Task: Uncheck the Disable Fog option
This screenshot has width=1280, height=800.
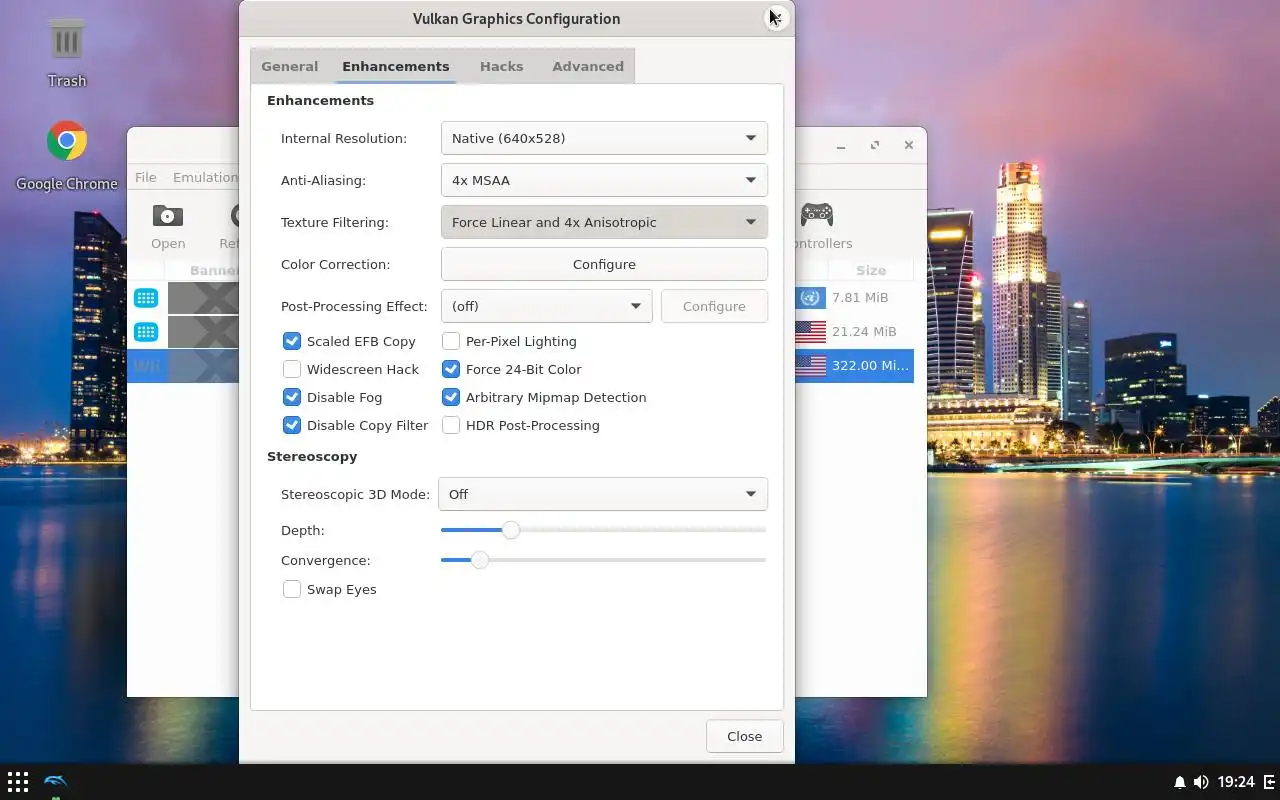Action: (291, 397)
